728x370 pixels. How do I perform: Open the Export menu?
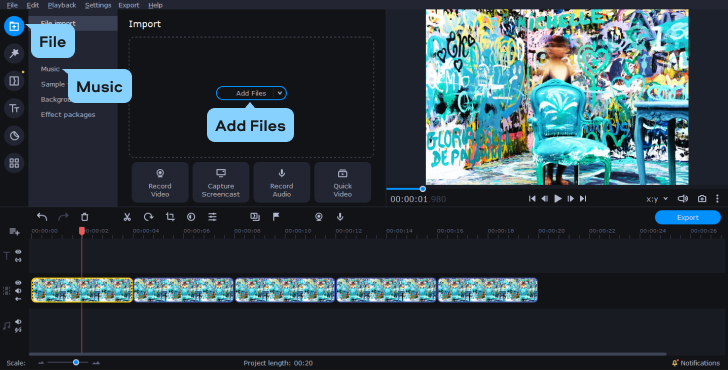coord(129,5)
